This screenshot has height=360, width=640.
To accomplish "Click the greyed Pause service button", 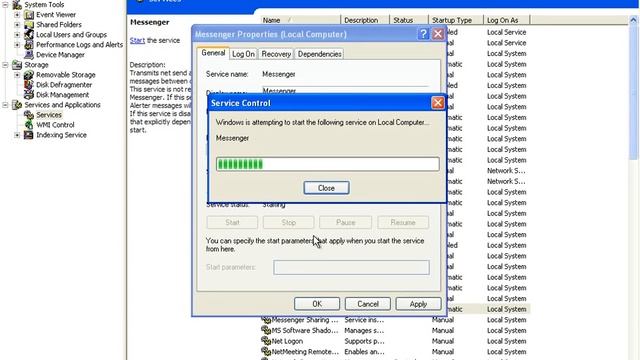I will (x=346, y=222).
